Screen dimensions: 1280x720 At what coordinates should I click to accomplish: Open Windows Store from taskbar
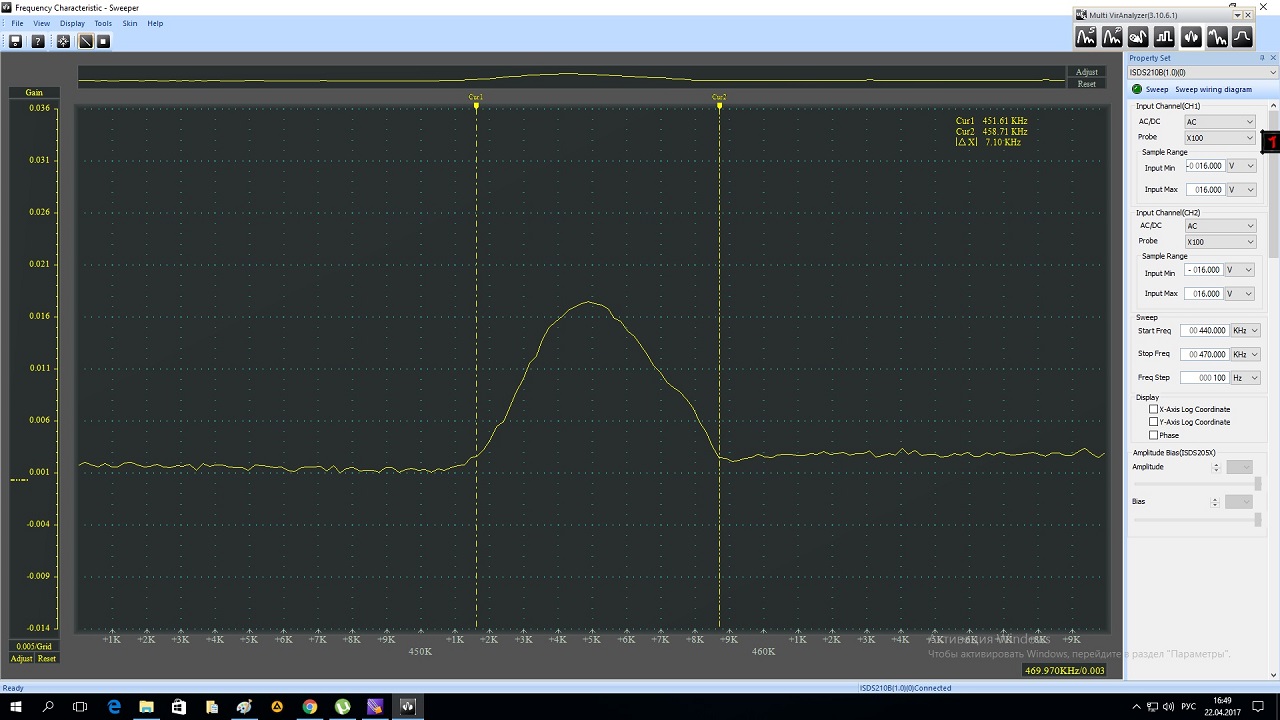pyautogui.click(x=179, y=706)
